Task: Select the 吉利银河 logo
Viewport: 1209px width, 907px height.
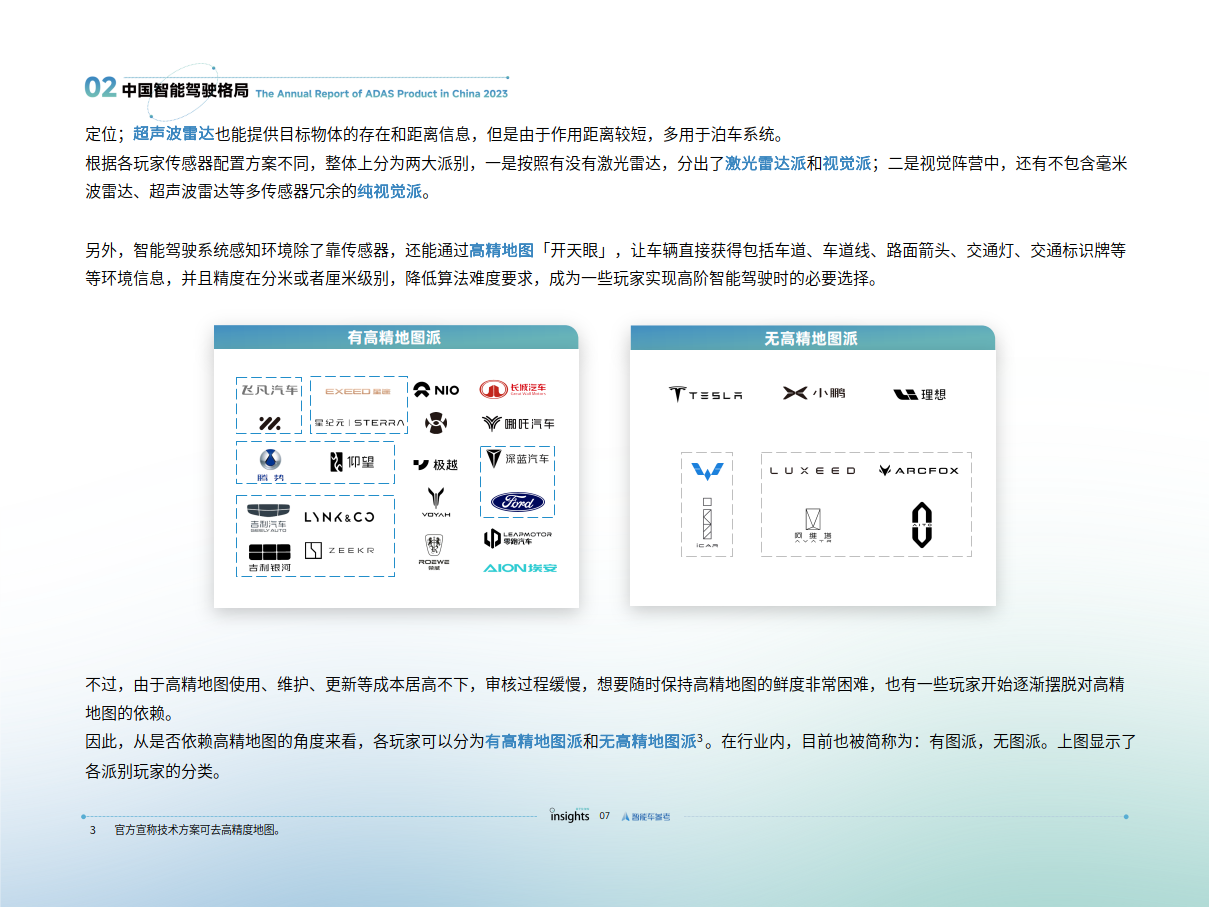Action: pos(269,559)
